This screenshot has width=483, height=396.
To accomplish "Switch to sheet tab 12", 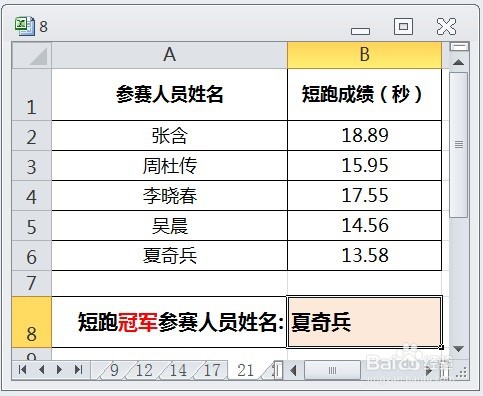I will [x=144, y=370].
